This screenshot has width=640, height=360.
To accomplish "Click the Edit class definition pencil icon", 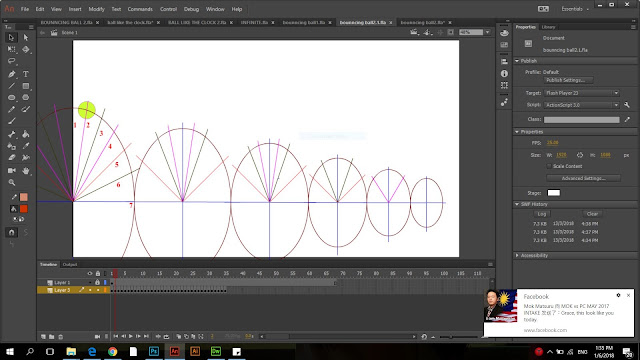I will [627, 119].
